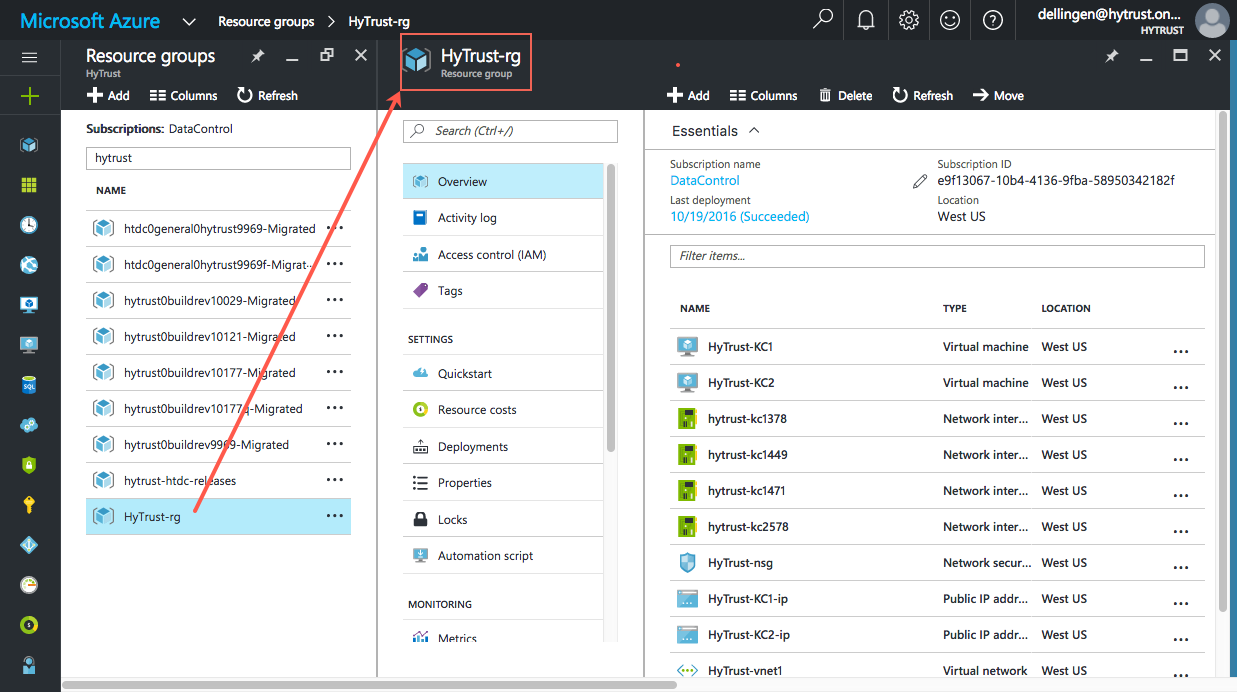This screenshot has height=692, width=1237.
Task: Click the Security Center shield icon
Action: (x=30, y=464)
